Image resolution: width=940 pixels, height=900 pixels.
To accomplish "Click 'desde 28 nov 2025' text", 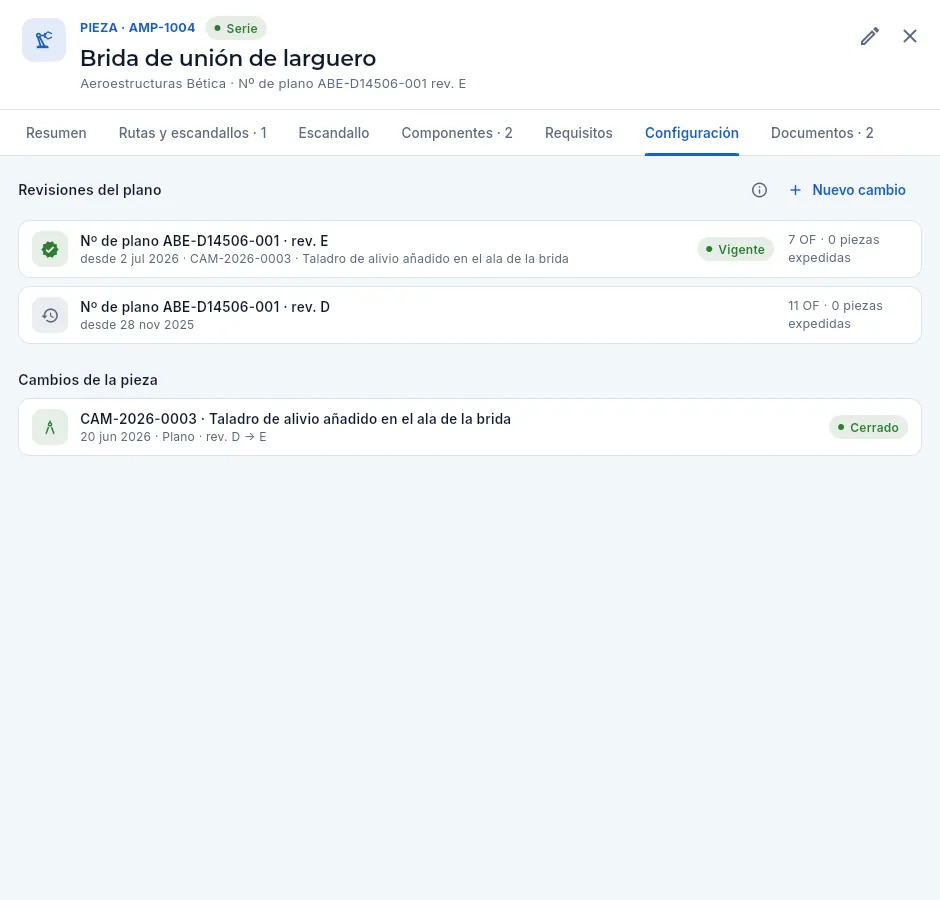I will coord(137,325).
